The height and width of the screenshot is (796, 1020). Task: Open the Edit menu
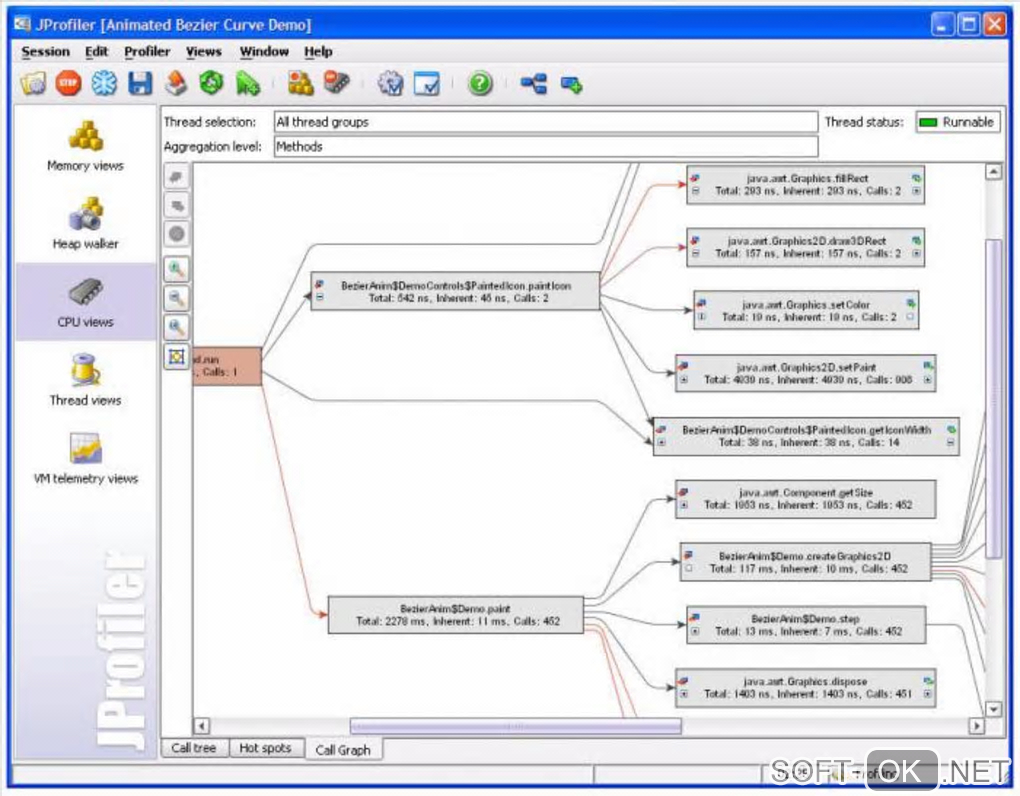[x=96, y=51]
